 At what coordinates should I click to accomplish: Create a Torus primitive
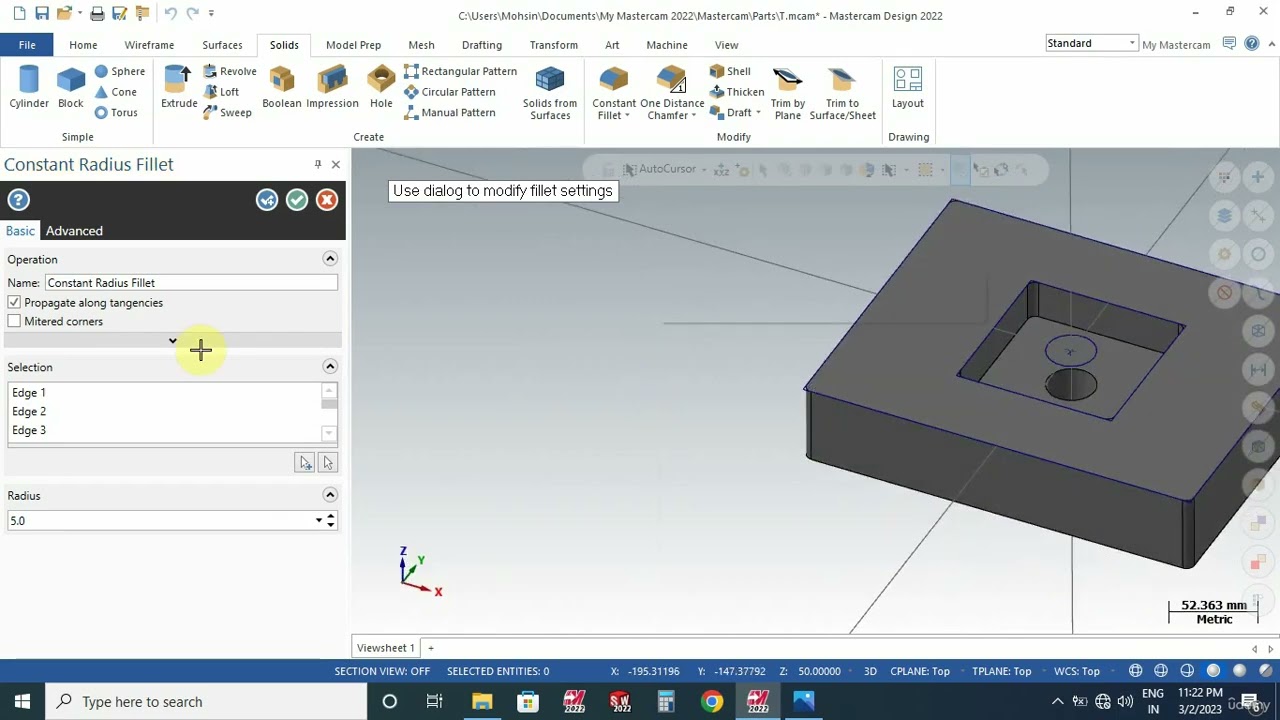pyautogui.click(x=116, y=113)
